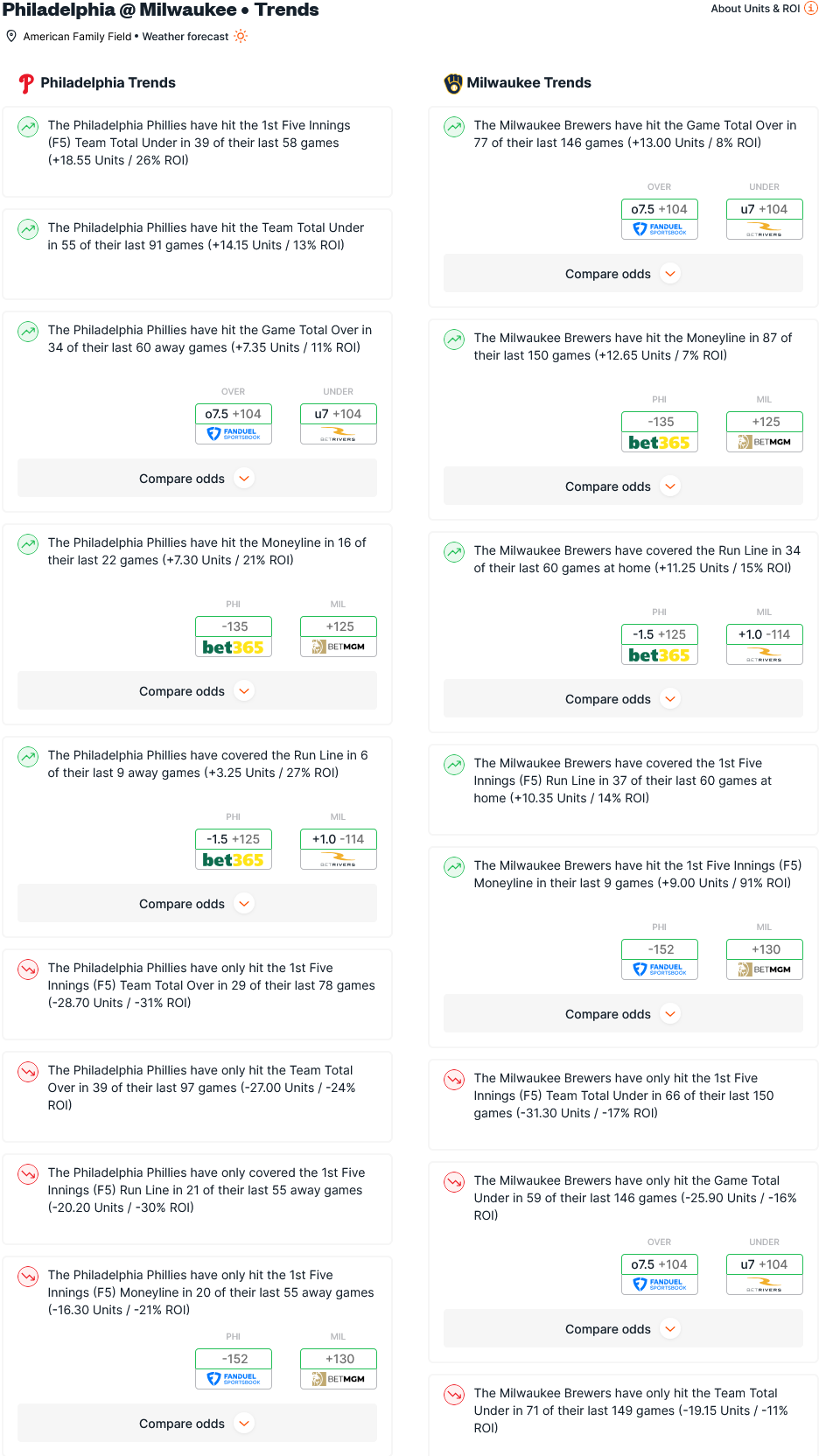This screenshot has width=819, height=1456.
Task: Click the About Units & ROI info icon
Action: tap(810, 8)
